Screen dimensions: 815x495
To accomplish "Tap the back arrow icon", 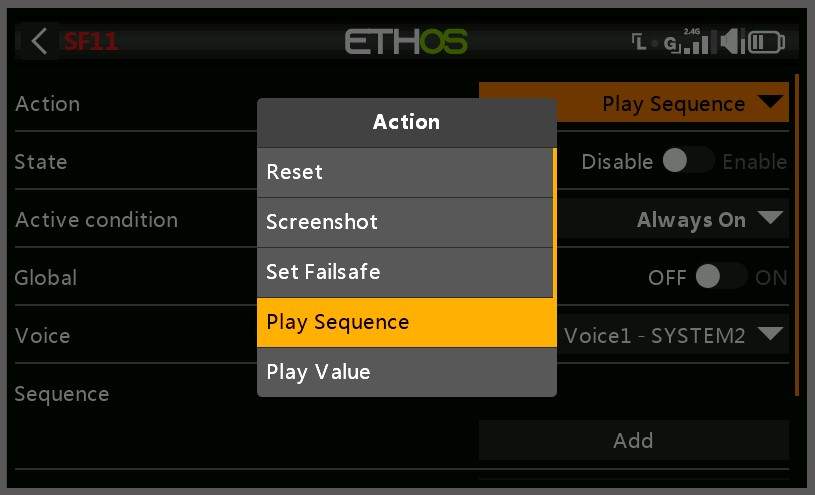I will click(39, 41).
